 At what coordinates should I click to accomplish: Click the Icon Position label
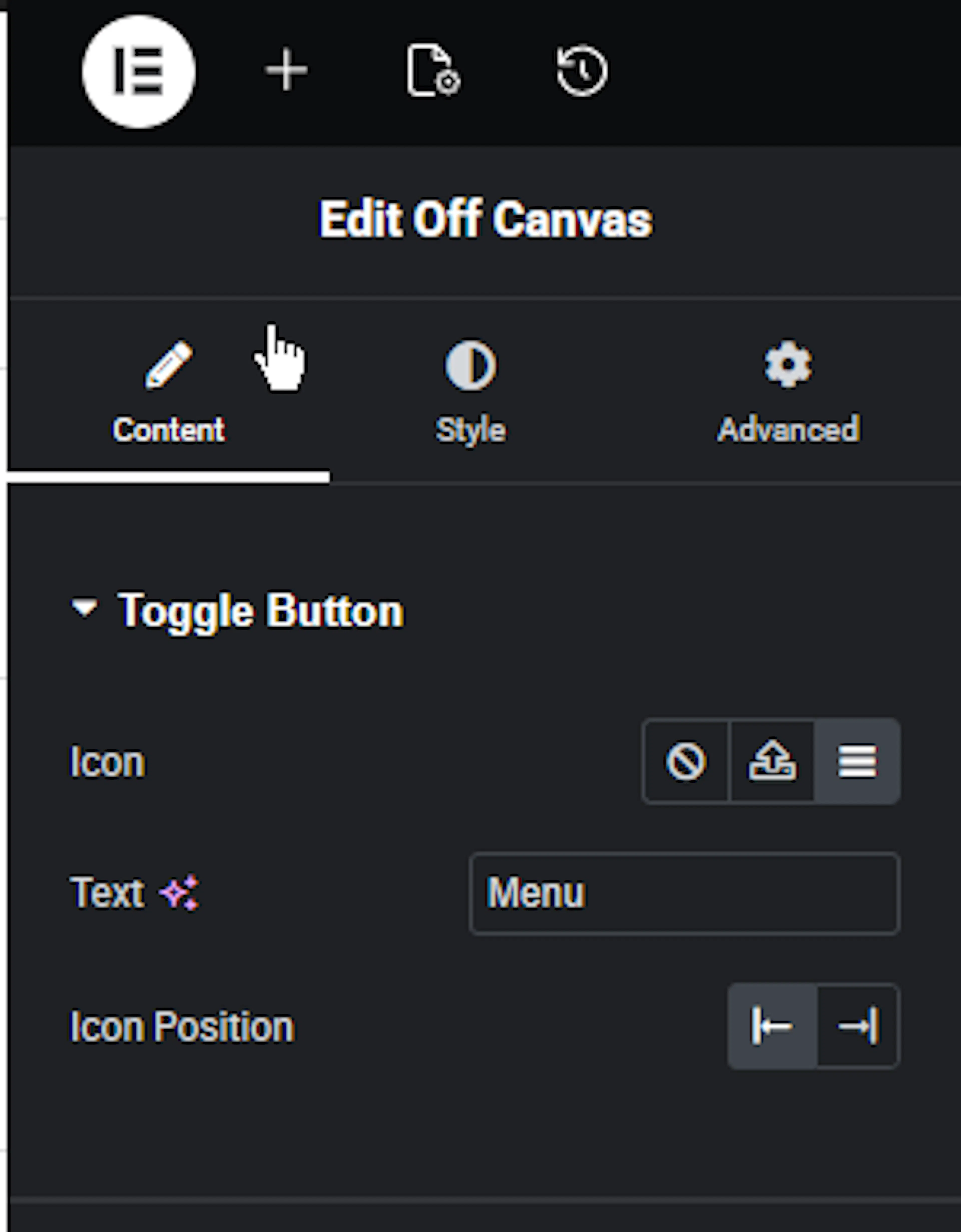coord(182,1026)
